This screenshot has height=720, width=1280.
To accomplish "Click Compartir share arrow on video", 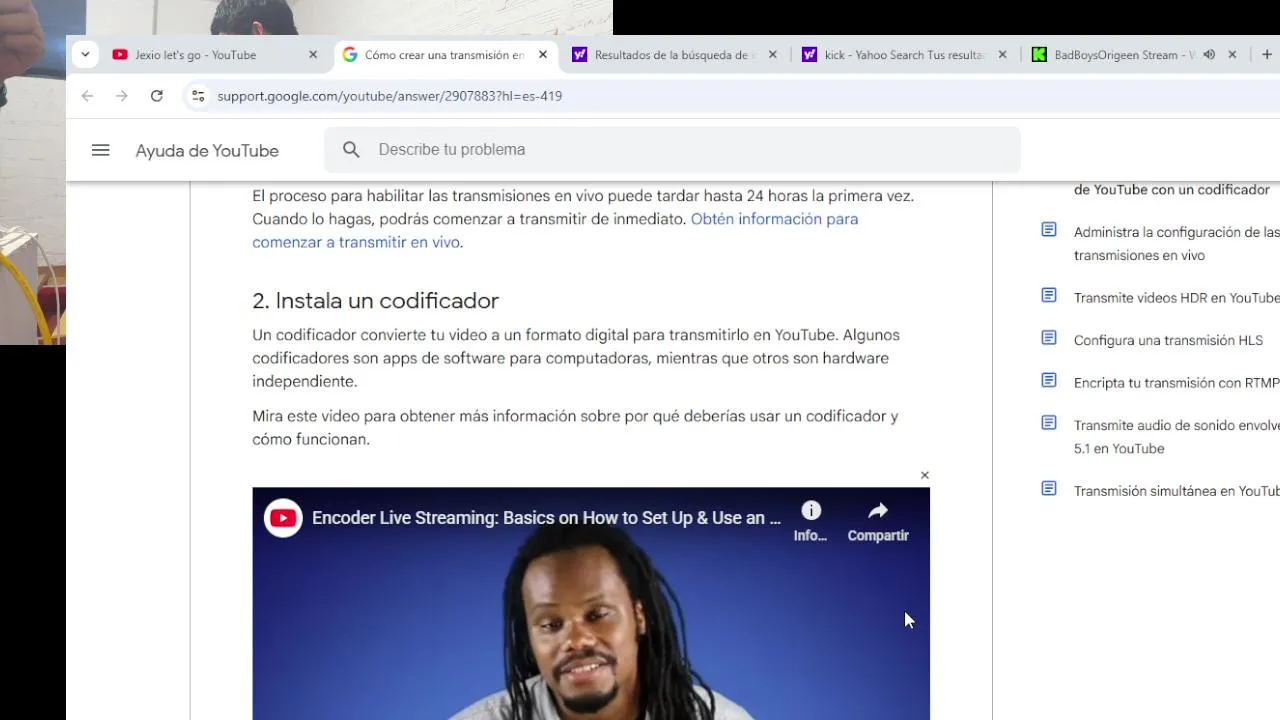I will pos(878,522).
